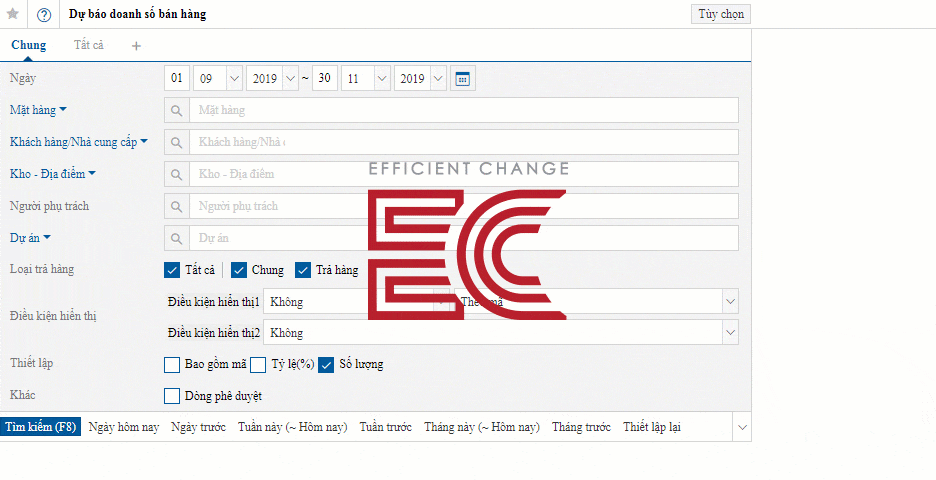This screenshot has height=480, width=936.
Task: Click the Kho - Địa điểm input field
Action: point(464,174)
